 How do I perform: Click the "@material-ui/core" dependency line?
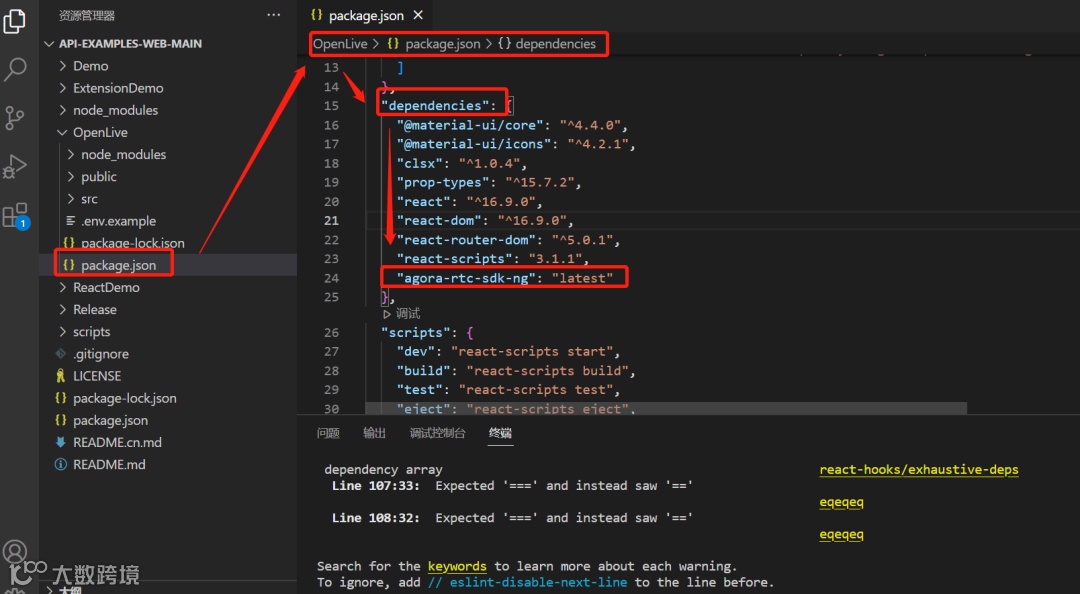tap(512, 125)
